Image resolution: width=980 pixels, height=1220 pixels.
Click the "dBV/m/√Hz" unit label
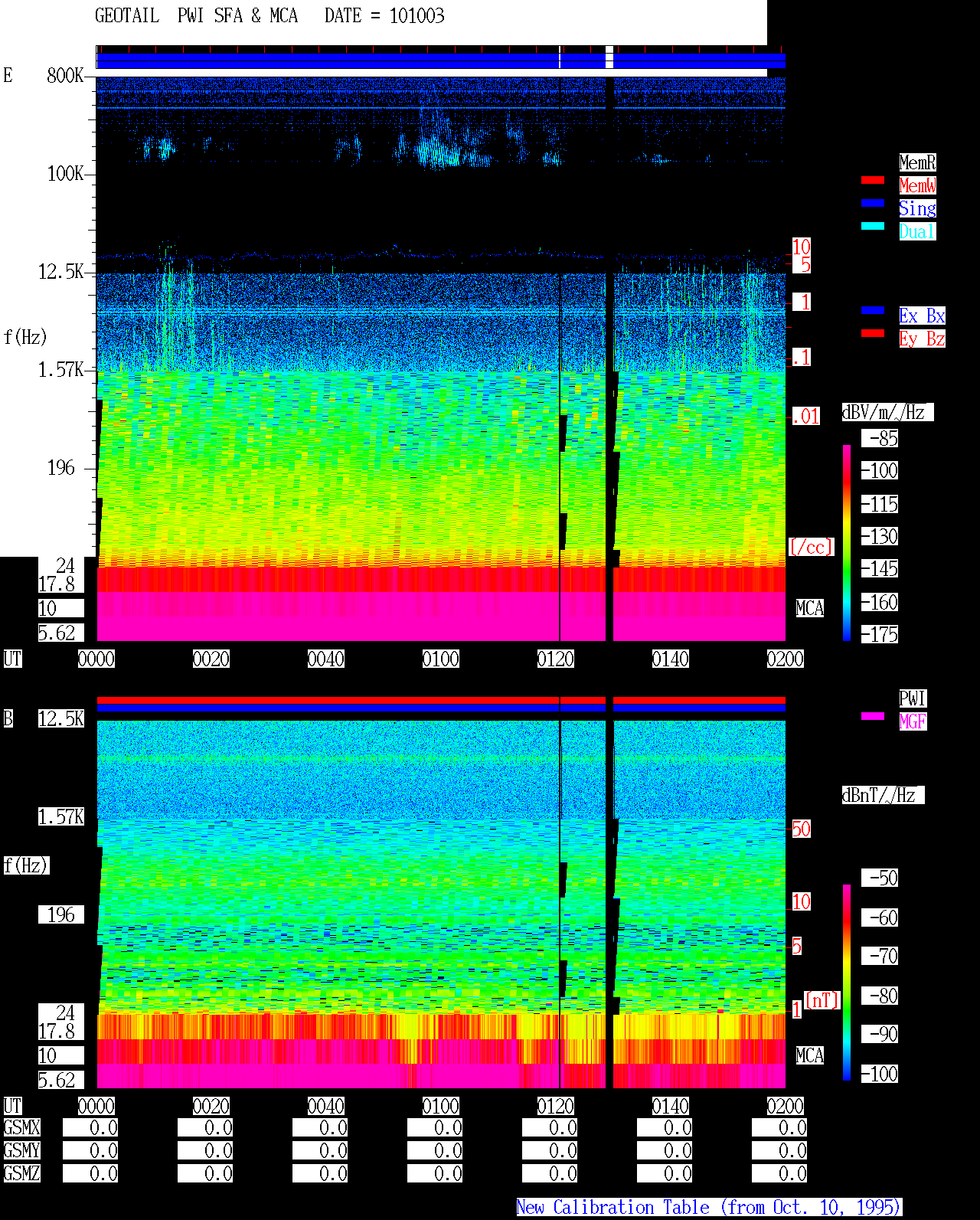click(887, 412)
